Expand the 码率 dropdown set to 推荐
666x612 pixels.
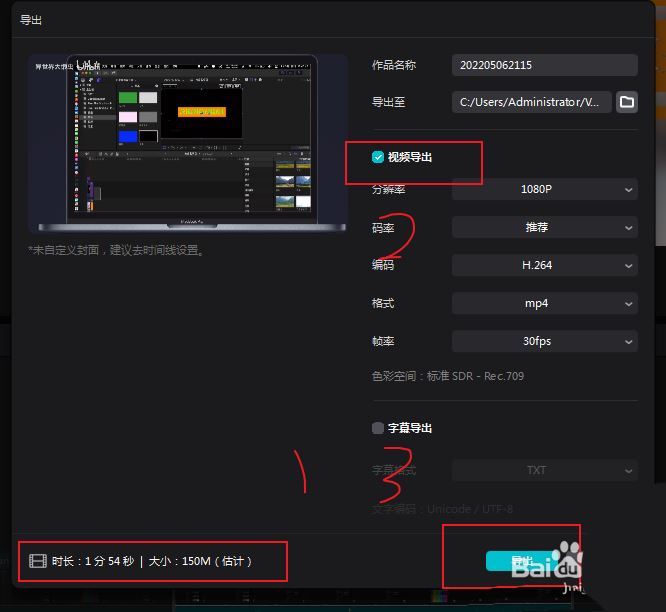point(544,227)
